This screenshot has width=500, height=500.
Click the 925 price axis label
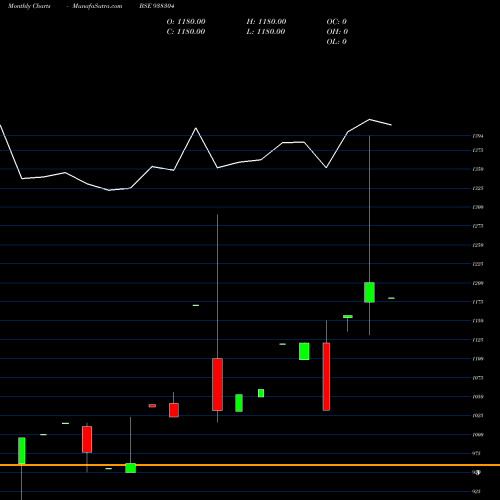click(x=477, y=491)
